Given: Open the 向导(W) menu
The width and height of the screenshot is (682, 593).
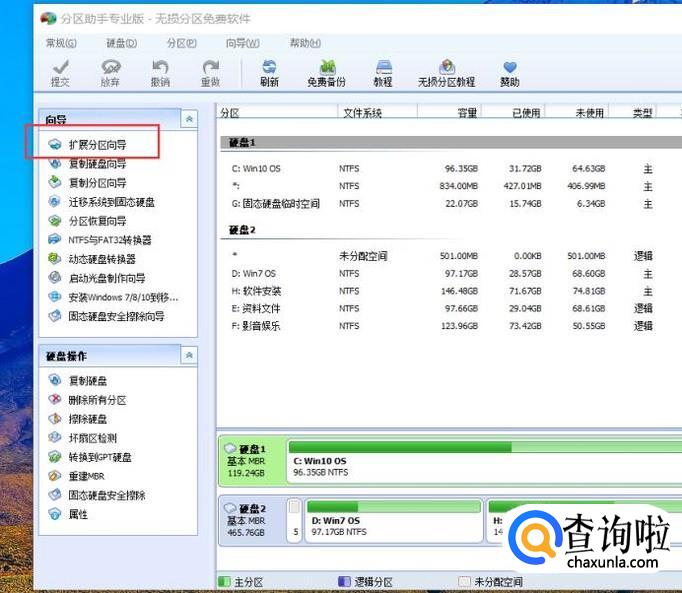Looking at the screenshot, I should [243, 43].
